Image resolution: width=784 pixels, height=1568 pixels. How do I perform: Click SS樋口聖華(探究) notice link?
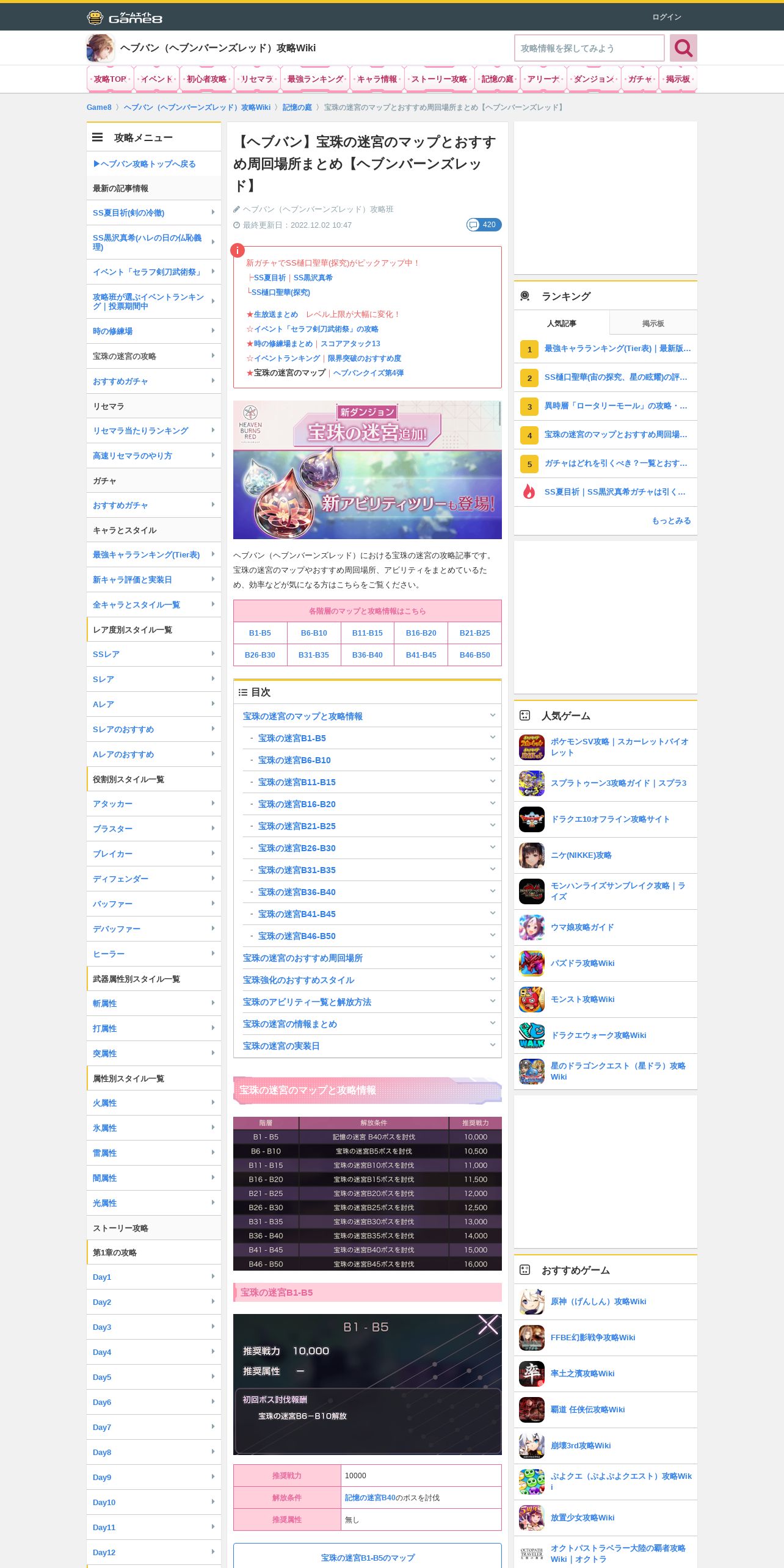[281, 292]
